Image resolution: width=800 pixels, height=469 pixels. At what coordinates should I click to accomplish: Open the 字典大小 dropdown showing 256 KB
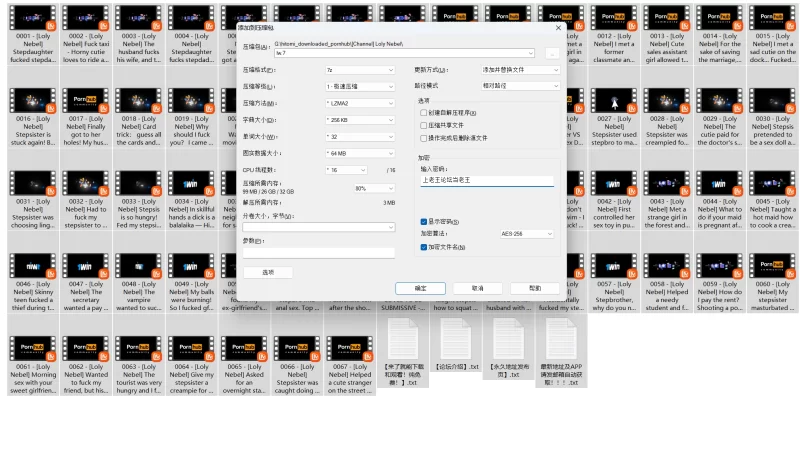[360, 120]
